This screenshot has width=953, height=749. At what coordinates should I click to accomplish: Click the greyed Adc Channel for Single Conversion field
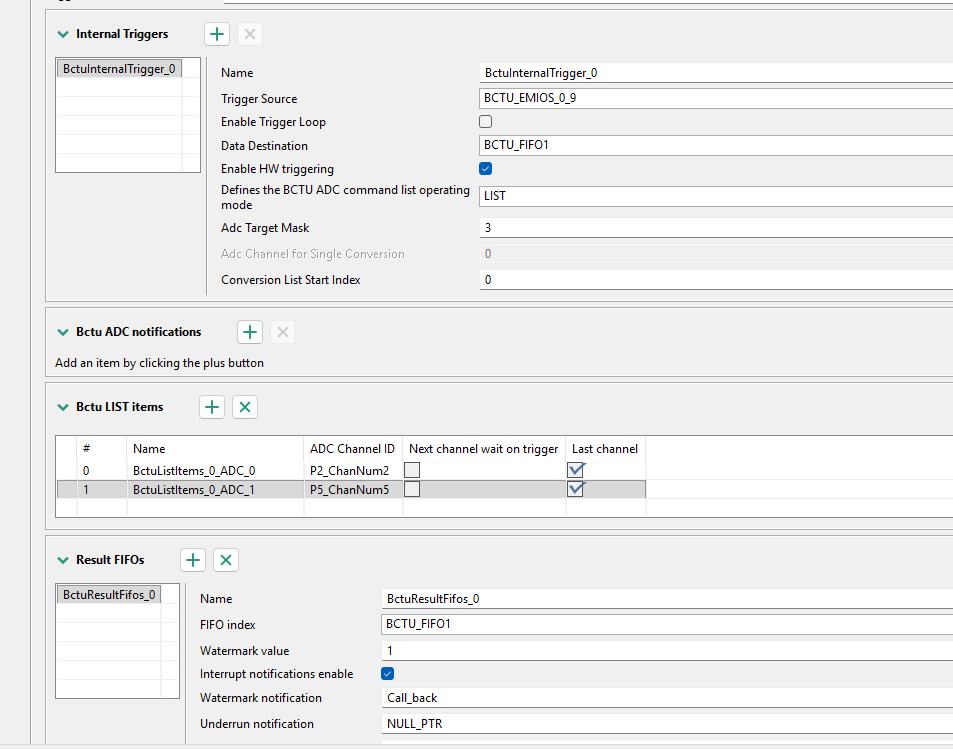[x=716, y=254]
